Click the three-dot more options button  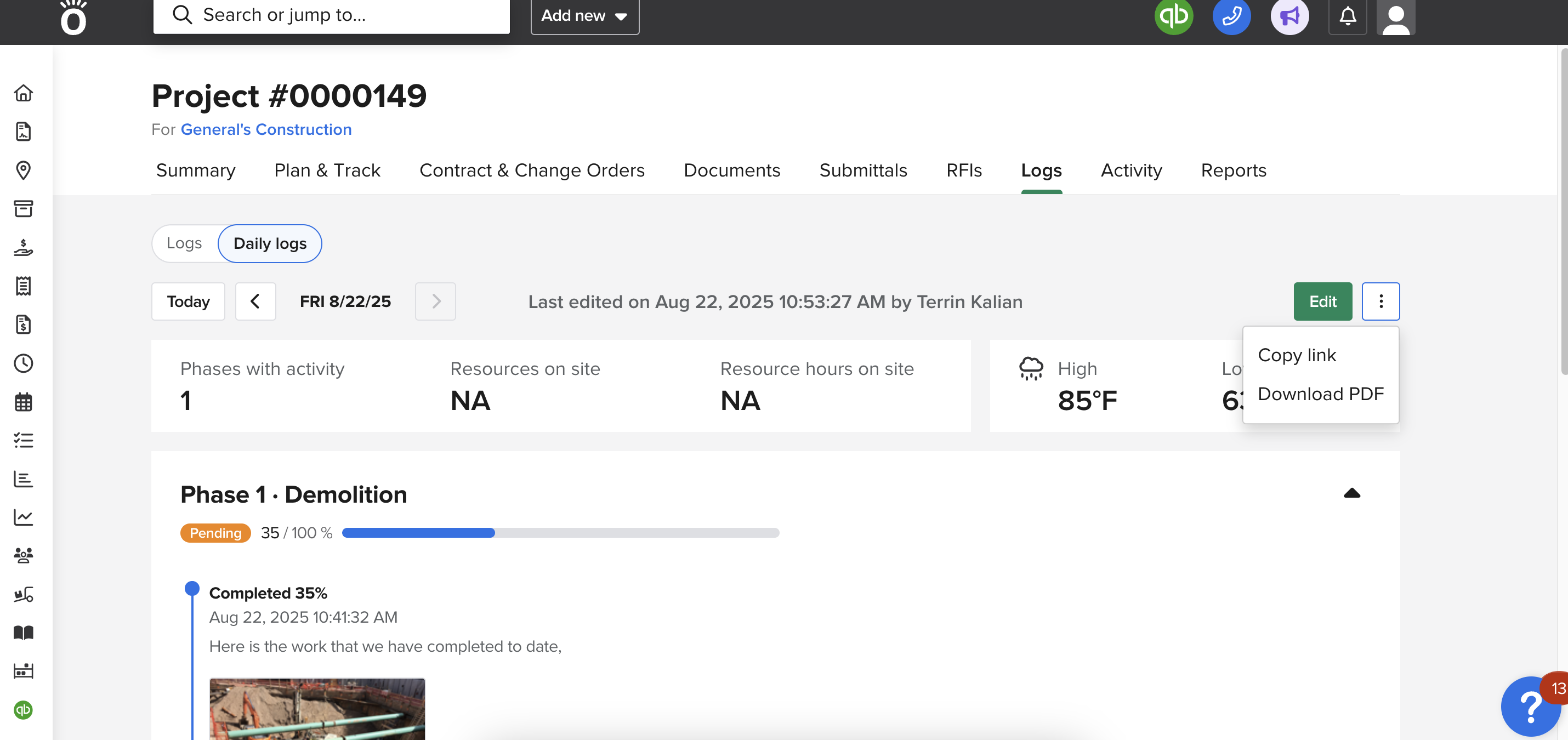(1380, 301)
